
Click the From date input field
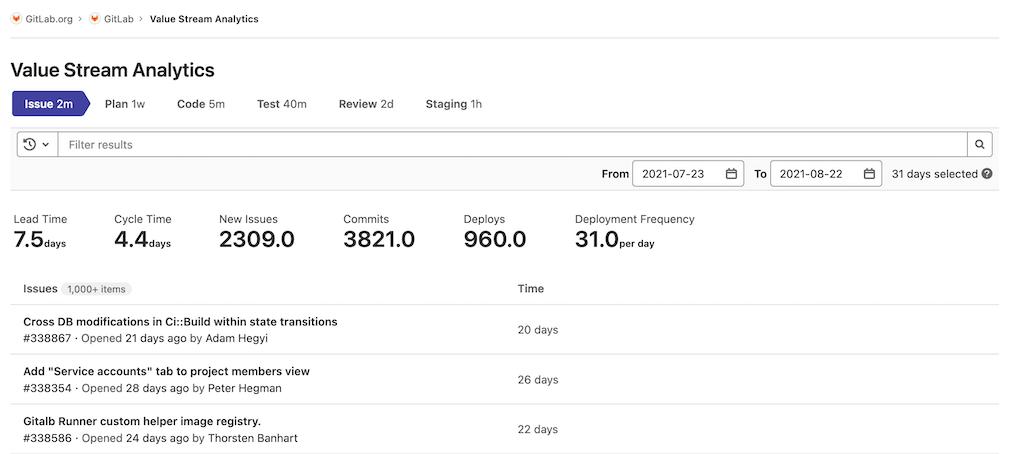pyautogui.click(x=677, y=174)
